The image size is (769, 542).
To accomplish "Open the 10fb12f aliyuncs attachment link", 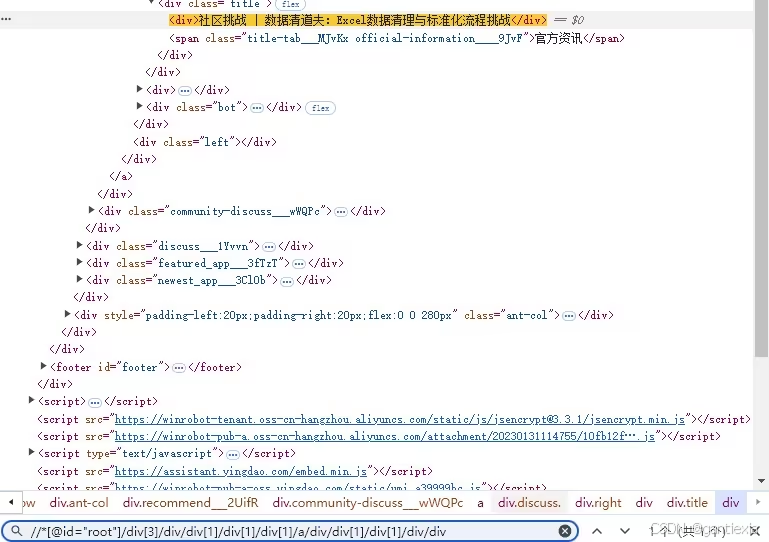I will (x=384, y=437).
